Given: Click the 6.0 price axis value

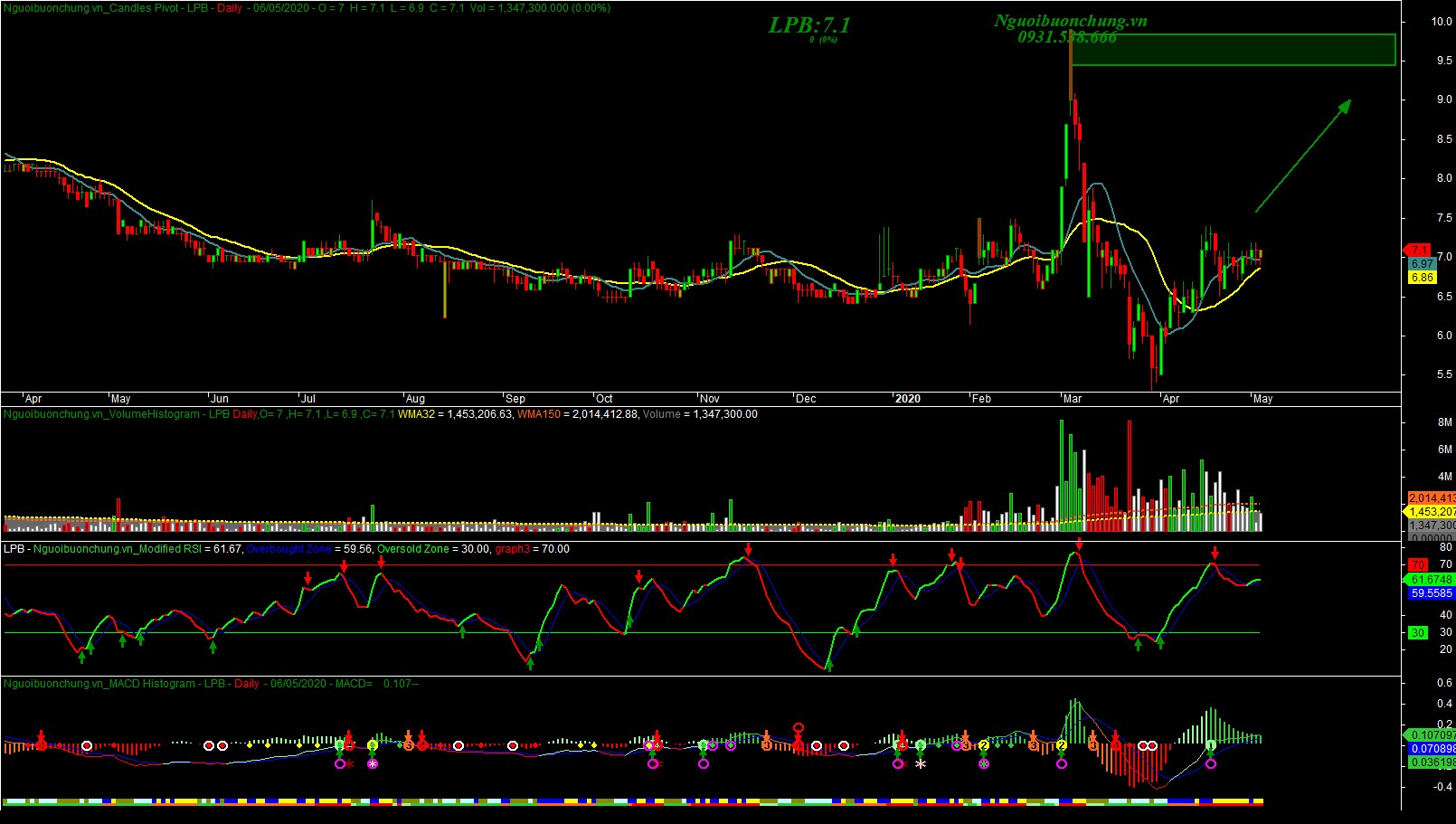Looking at the screenshot, I should click(1444, 336).
